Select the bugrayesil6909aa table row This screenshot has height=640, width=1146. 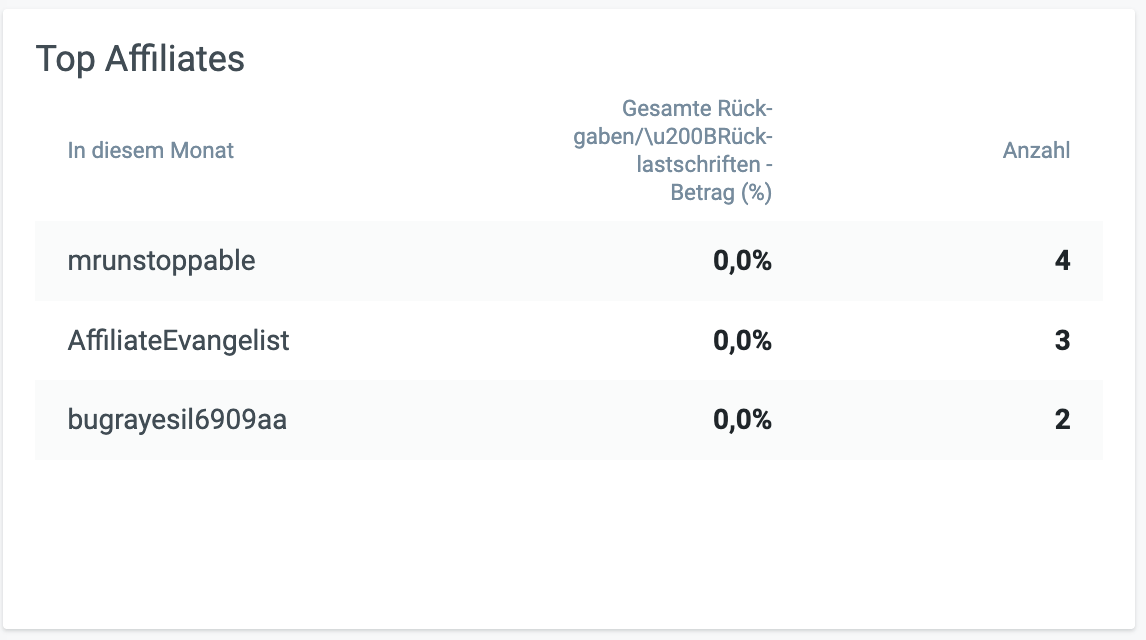(569, 420)
